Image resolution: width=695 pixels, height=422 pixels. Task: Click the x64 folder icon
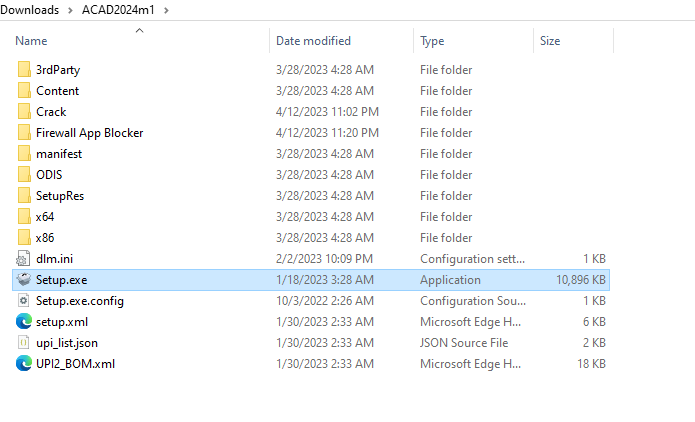24,217
